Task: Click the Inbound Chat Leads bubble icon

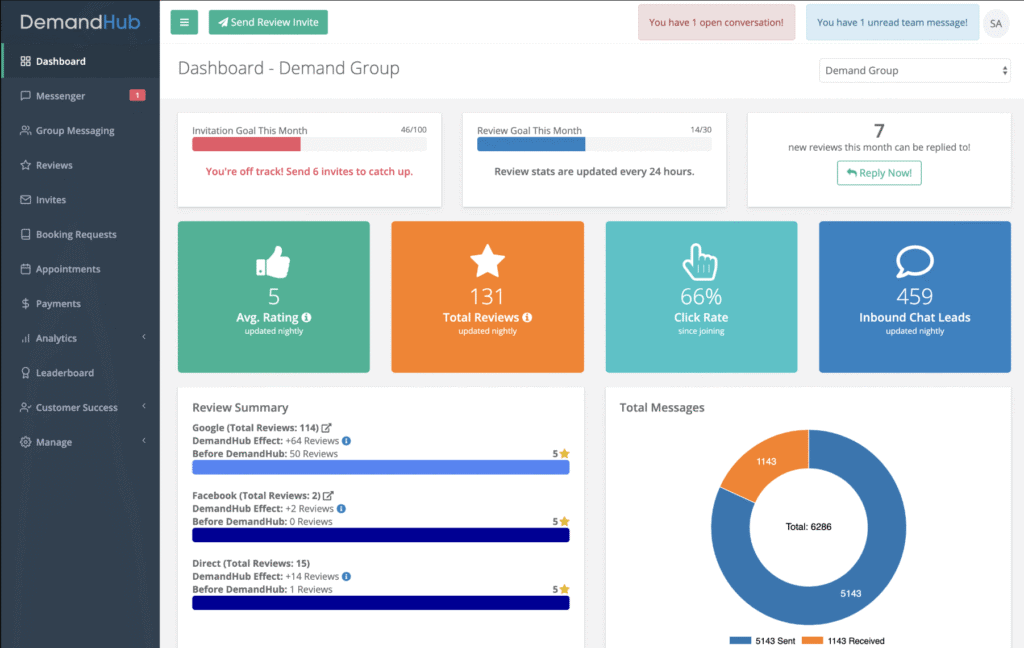Action: pyautogui.click(x=914, y=262)
